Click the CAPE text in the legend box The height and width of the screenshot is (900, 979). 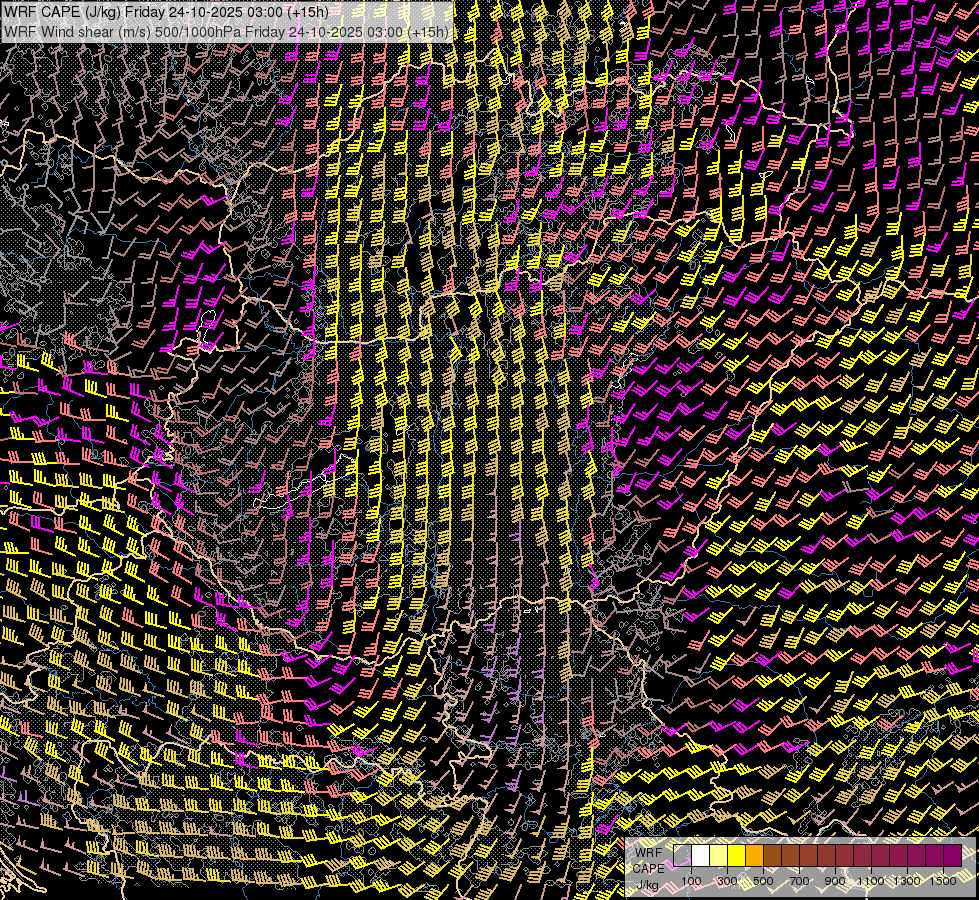[648, 868]
